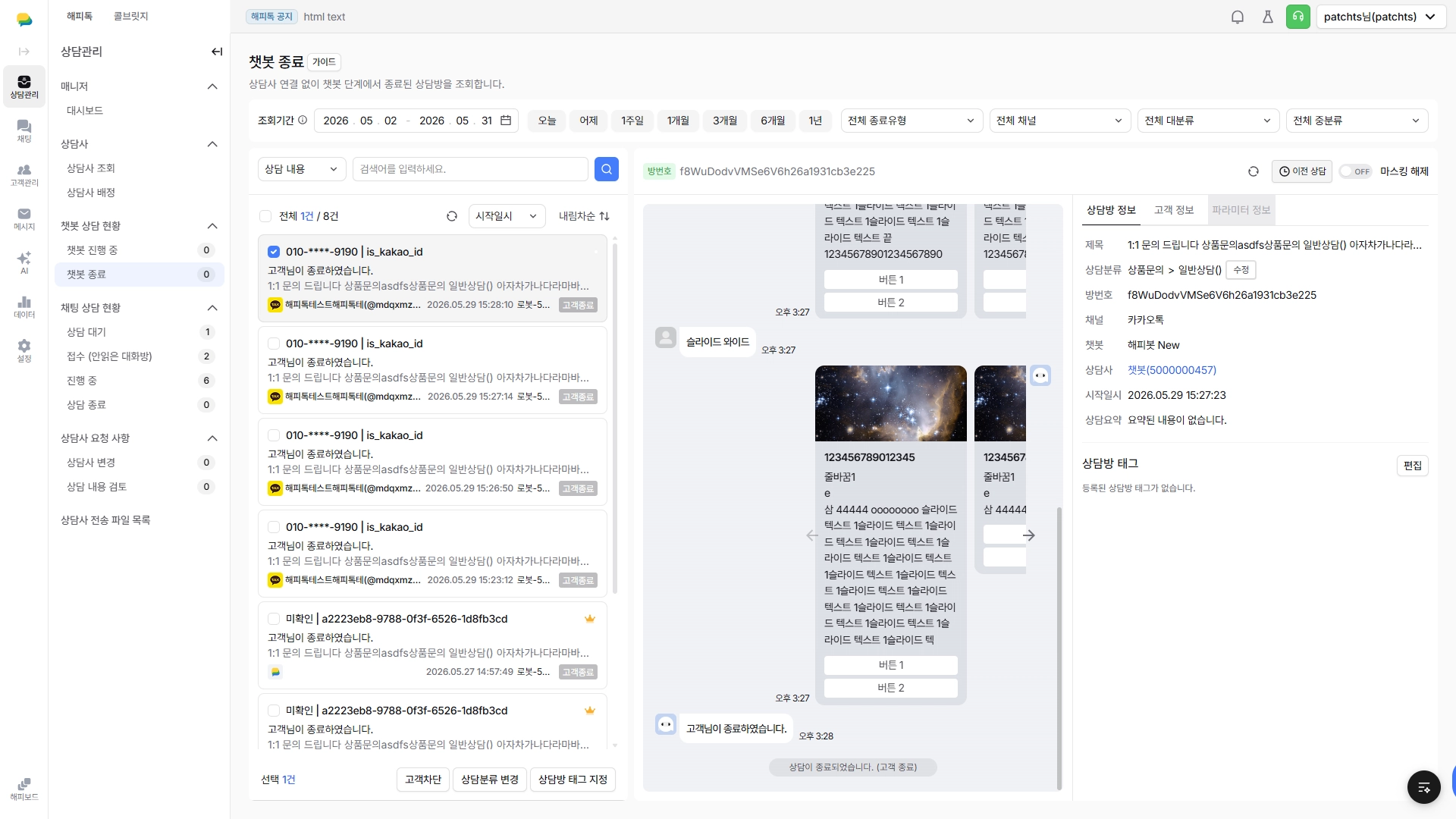Toggle the 마스킹 해제 OFF switch
The image size is (1456, 819).
click(x=1356, y=171)
